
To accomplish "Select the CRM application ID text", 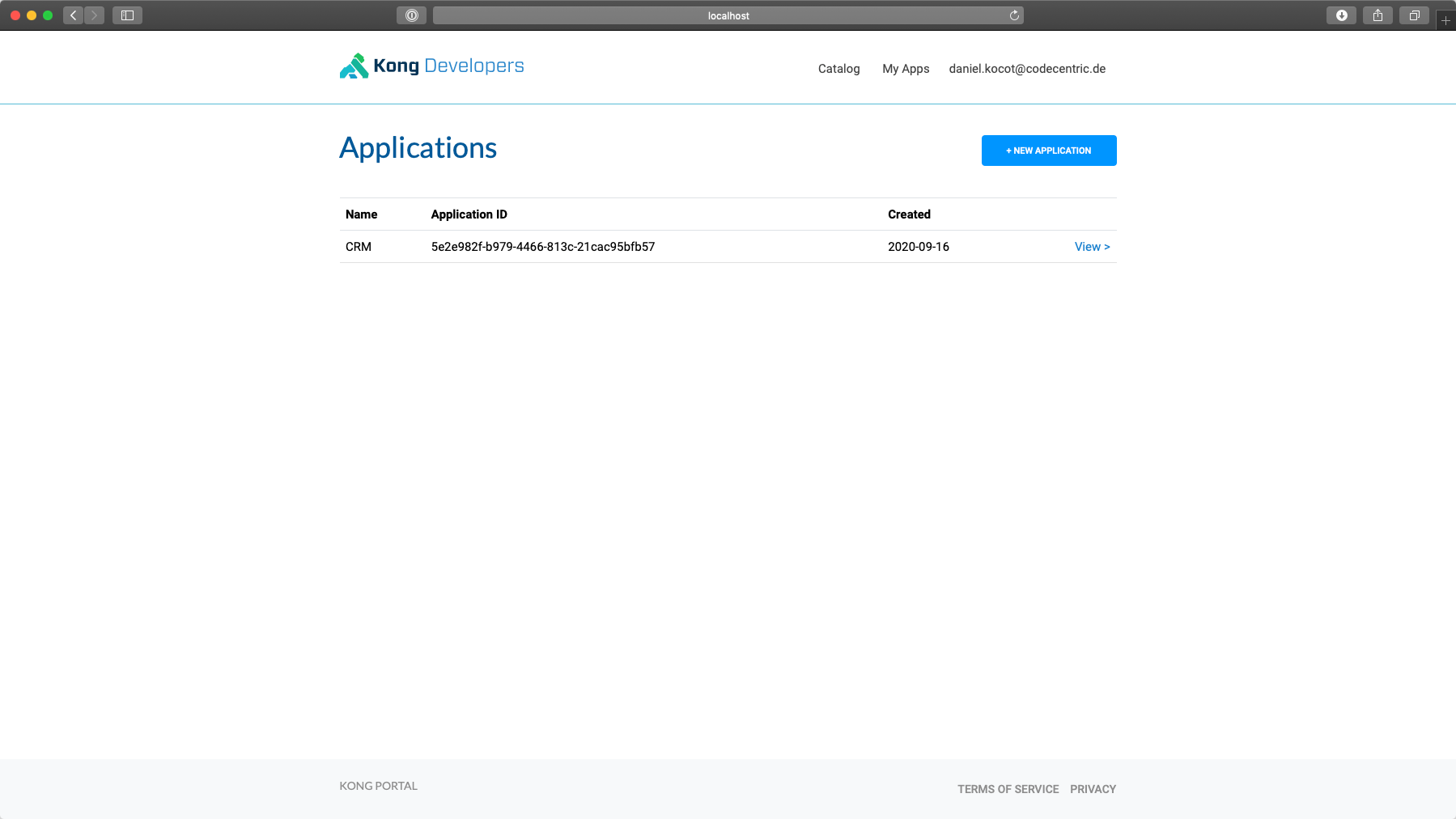I will coord(542,247).
